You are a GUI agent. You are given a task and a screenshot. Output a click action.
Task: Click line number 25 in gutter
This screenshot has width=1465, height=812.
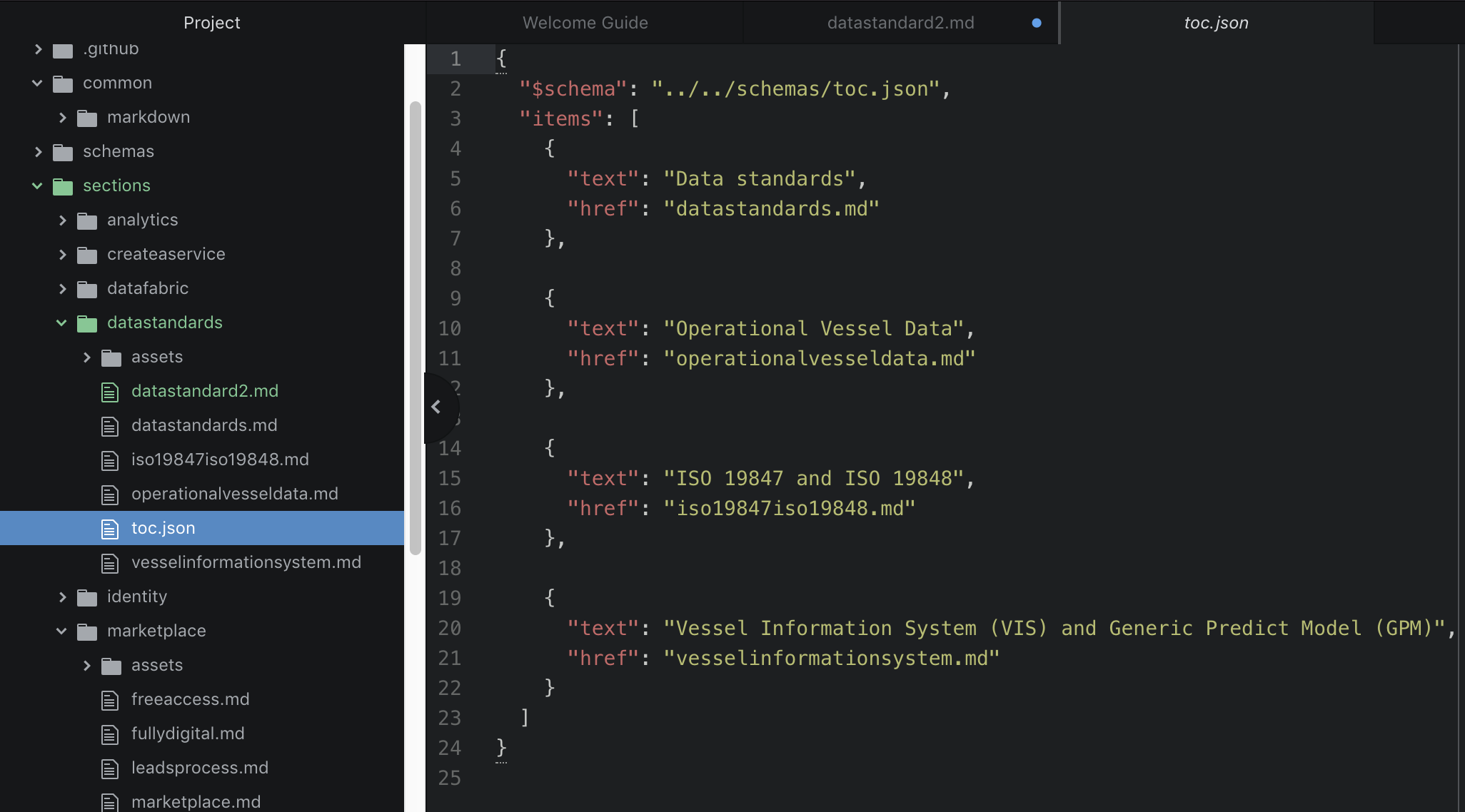point(450,778)
